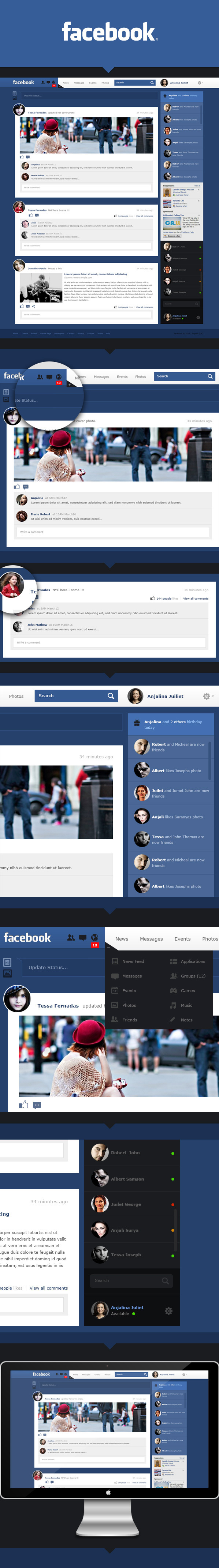
Task: Open Games from the dark dropdown menu
Action: [x=188, y=990]
